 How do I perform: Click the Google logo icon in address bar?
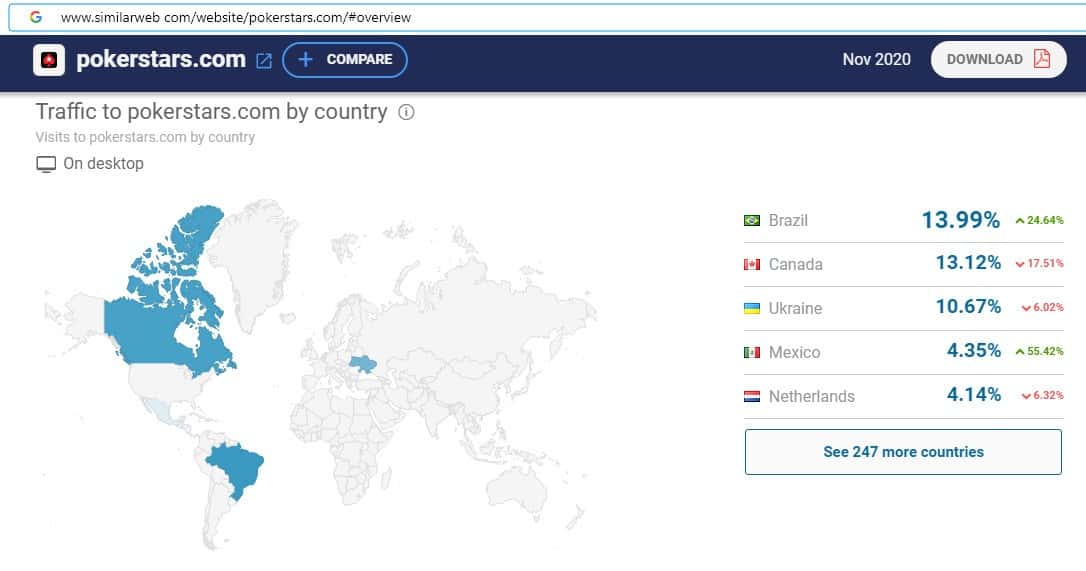[35, 17]
